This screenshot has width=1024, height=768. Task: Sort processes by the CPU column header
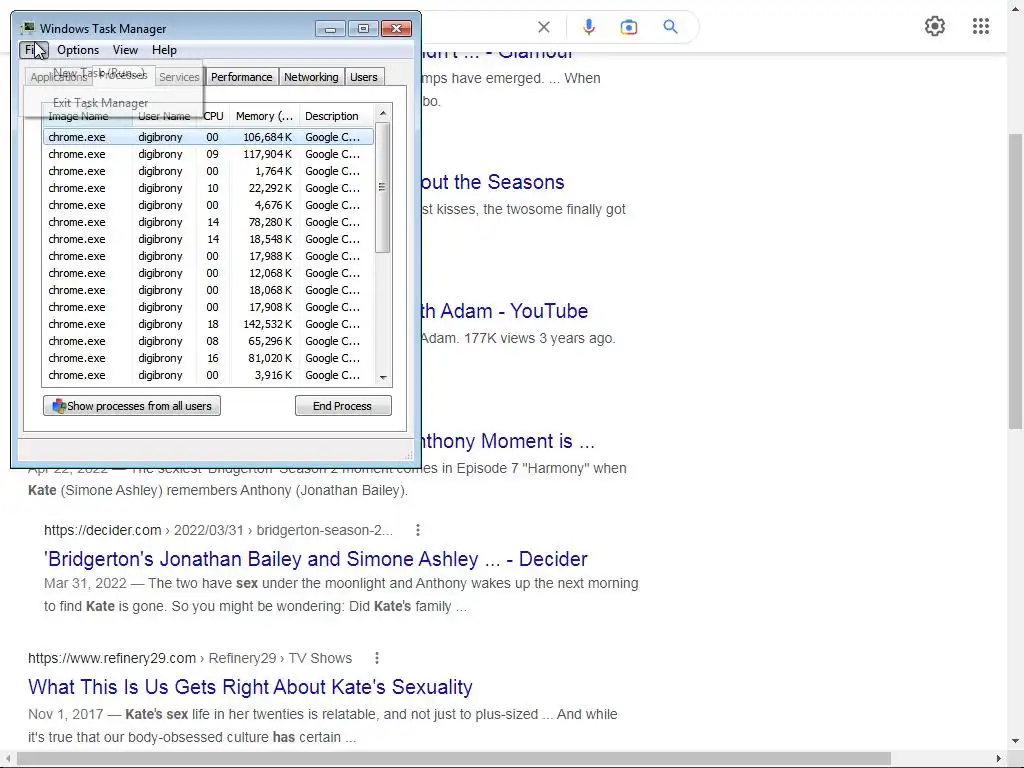(x=213, y=116)
